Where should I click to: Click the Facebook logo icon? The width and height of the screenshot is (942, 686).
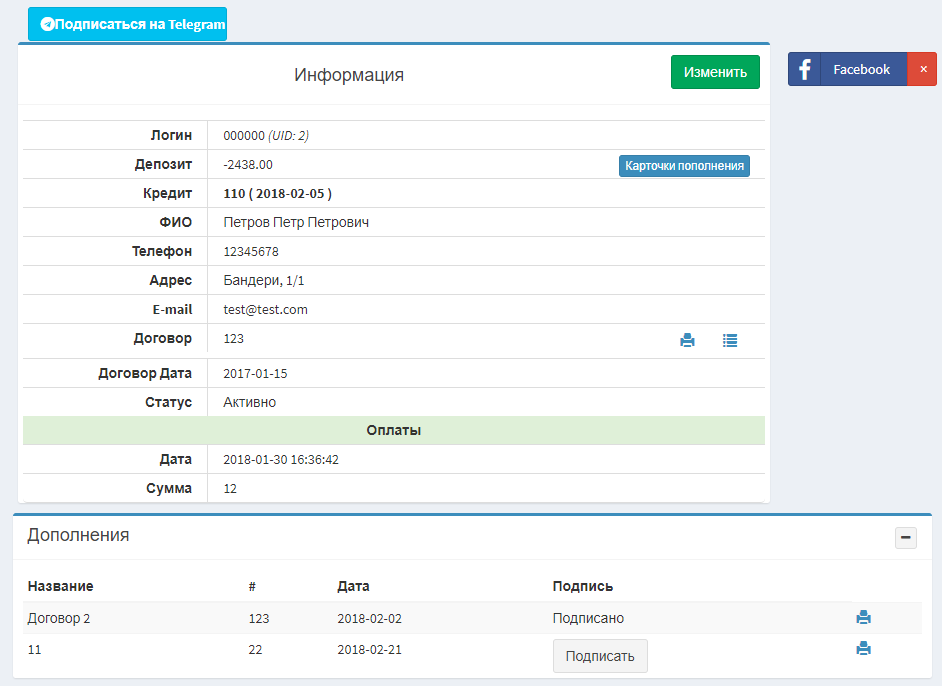click(804, 69)
